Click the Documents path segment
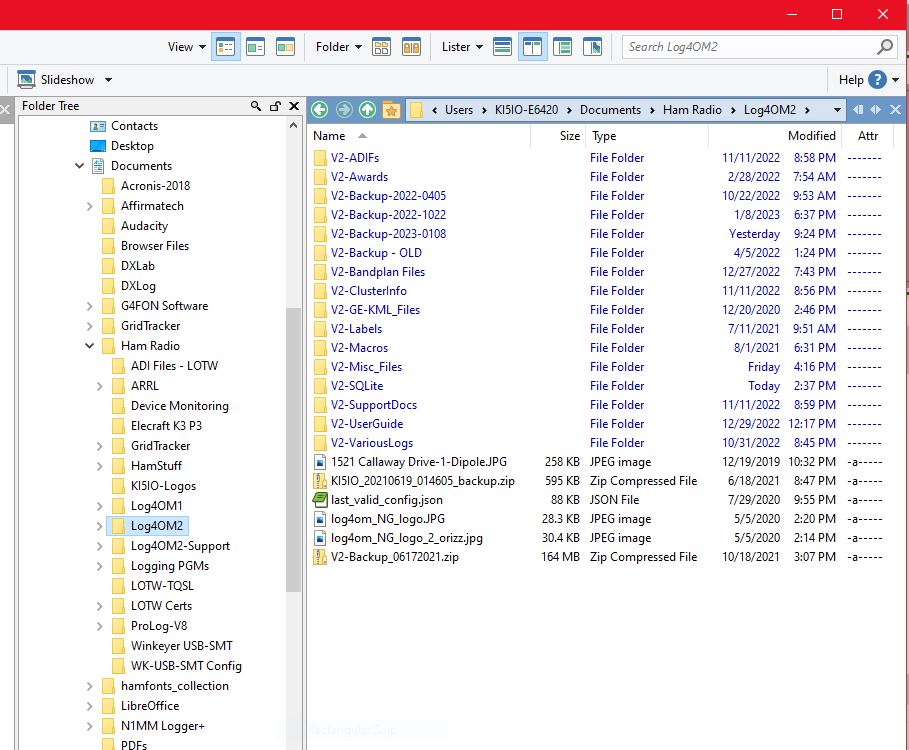 point(610,110)
